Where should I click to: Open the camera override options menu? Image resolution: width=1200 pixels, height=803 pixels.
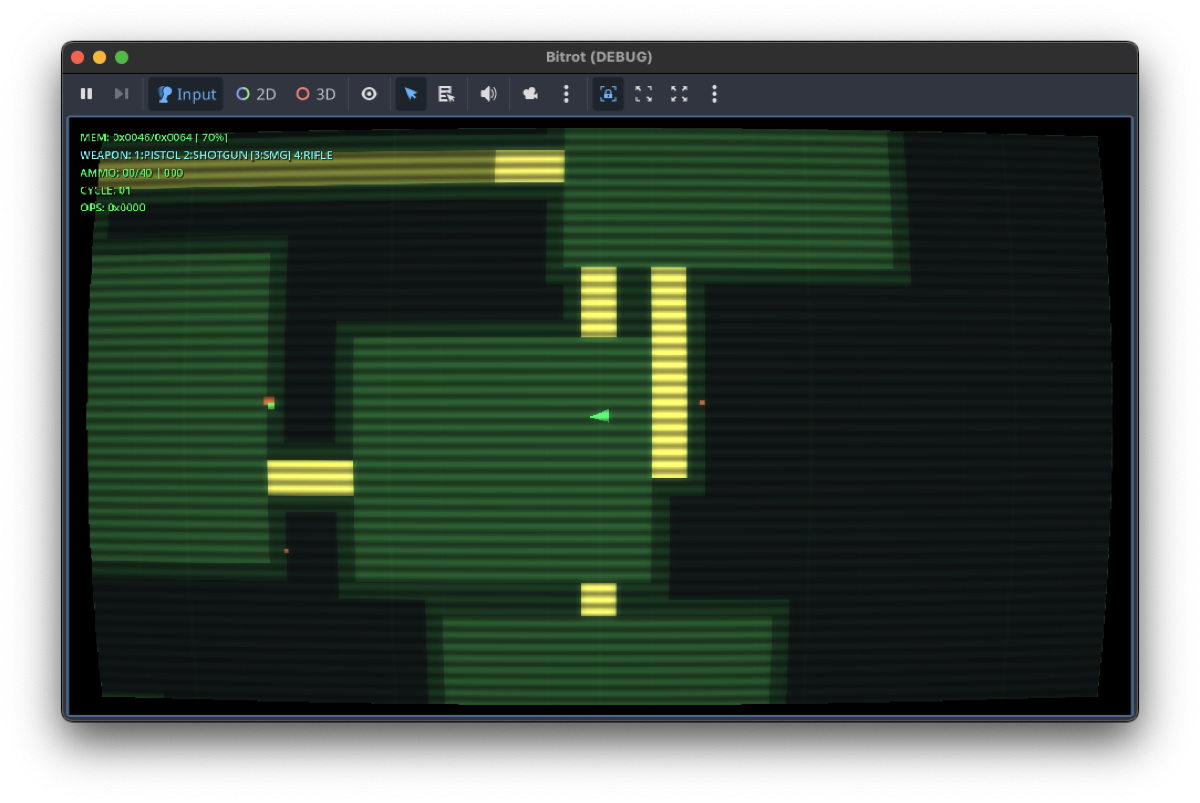[566, 93]
